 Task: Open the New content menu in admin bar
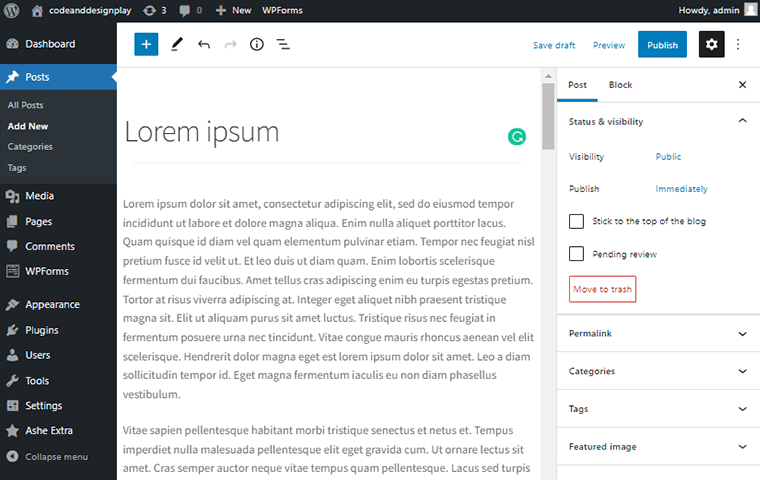(x=234, y=10)
